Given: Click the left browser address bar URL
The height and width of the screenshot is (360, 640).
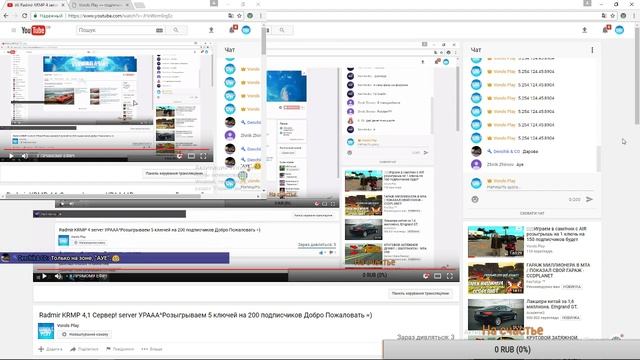Looking at the screenshot, I should click(120, 16).
